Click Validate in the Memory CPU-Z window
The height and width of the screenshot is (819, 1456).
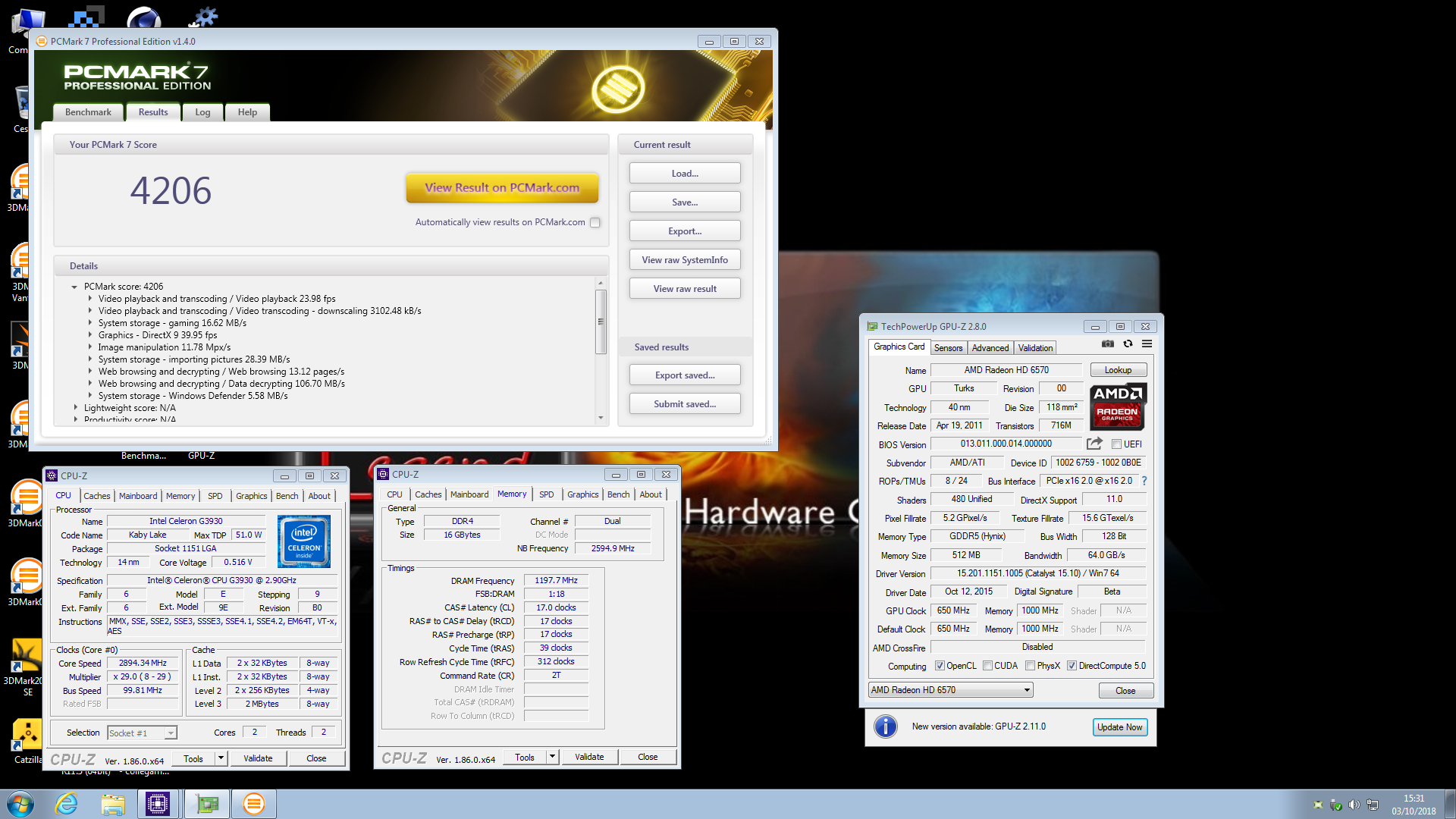tap(589, 757)
